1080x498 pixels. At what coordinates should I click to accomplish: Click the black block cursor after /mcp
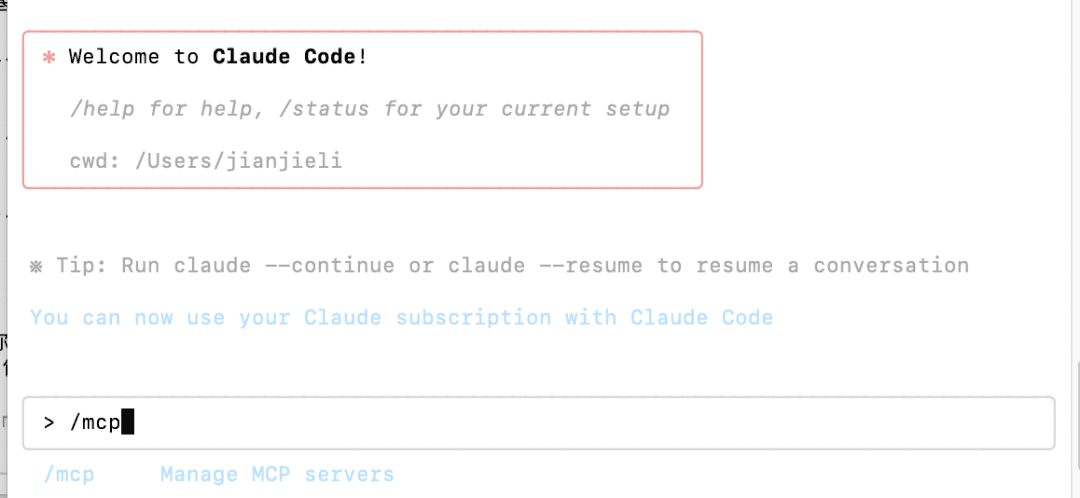click(x=127, y=423)
